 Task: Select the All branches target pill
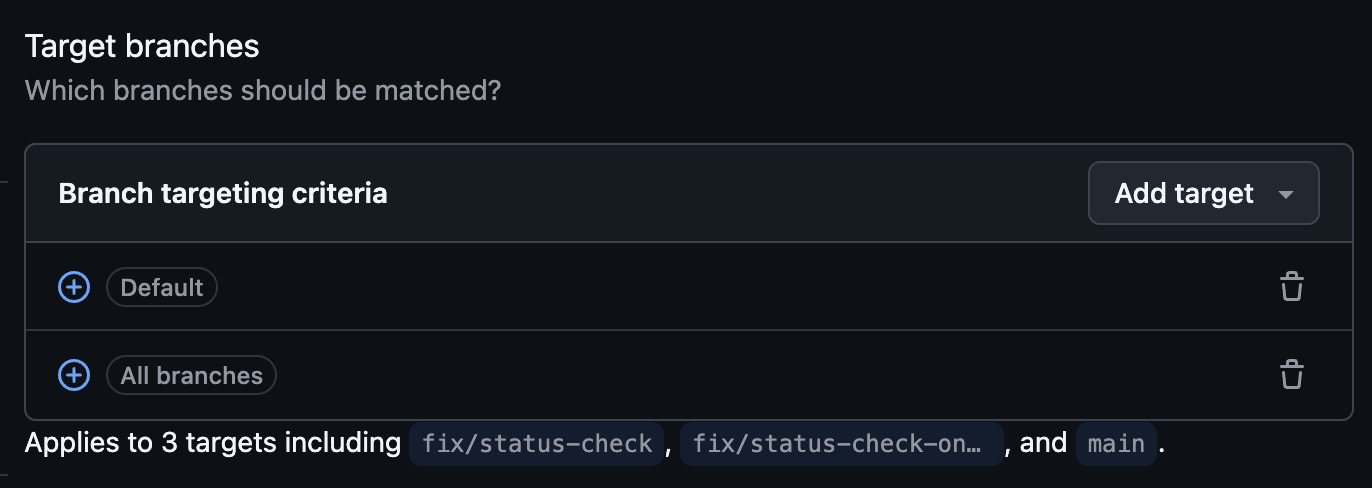coord(191,376)
